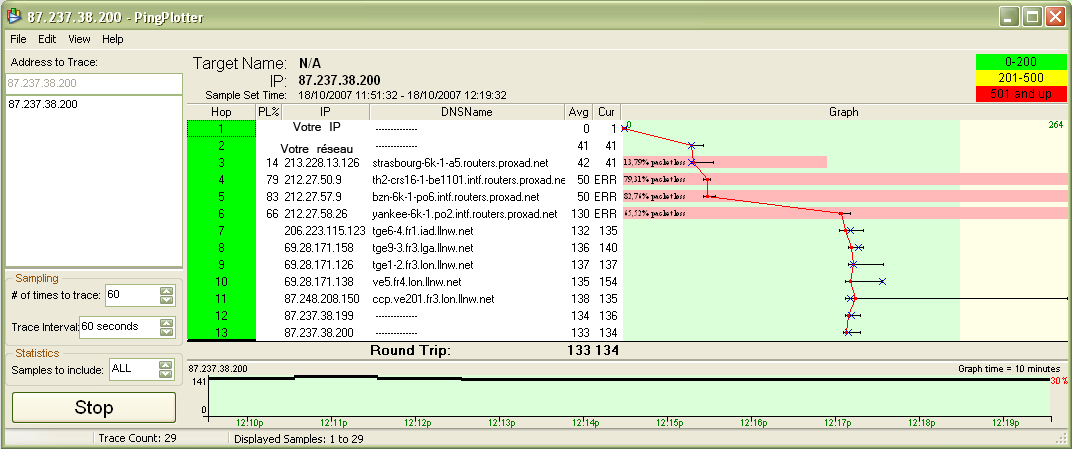Click the Hop column header

click(221, 112)
